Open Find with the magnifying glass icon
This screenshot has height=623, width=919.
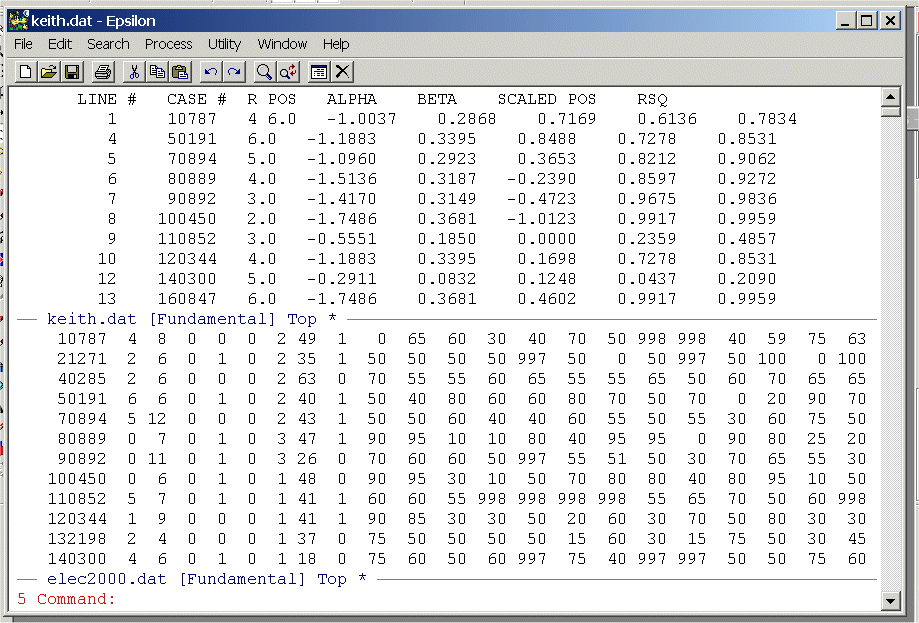click(264, 71)
